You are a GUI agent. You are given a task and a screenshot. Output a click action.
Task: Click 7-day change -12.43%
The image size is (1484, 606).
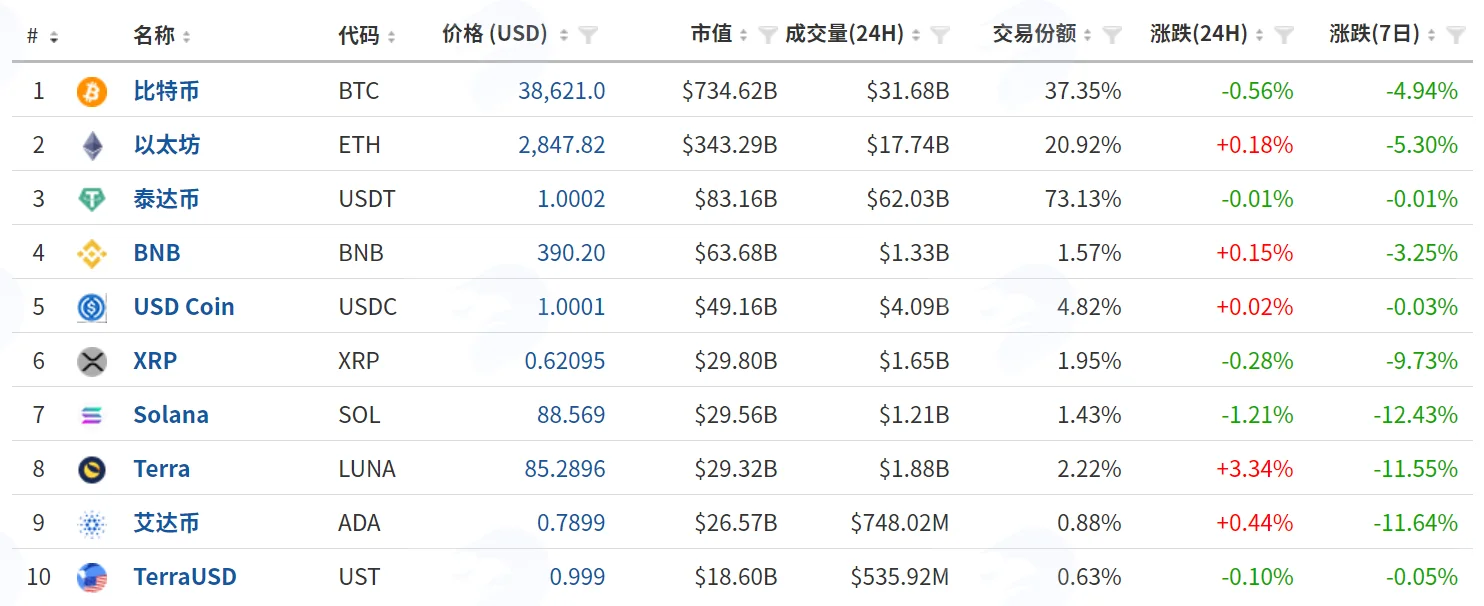coord(1416,415)
